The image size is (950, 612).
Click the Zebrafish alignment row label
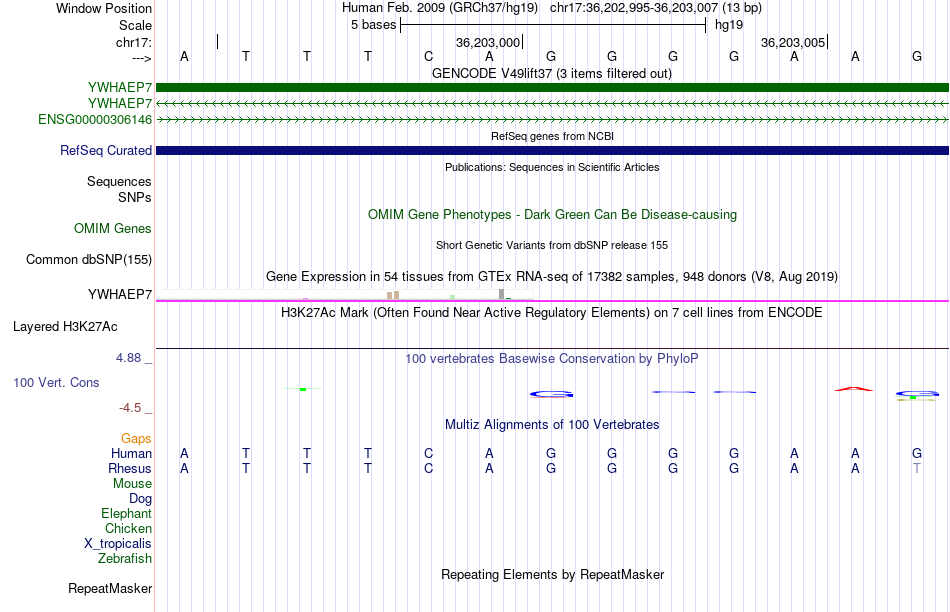[x=125, y=559]
